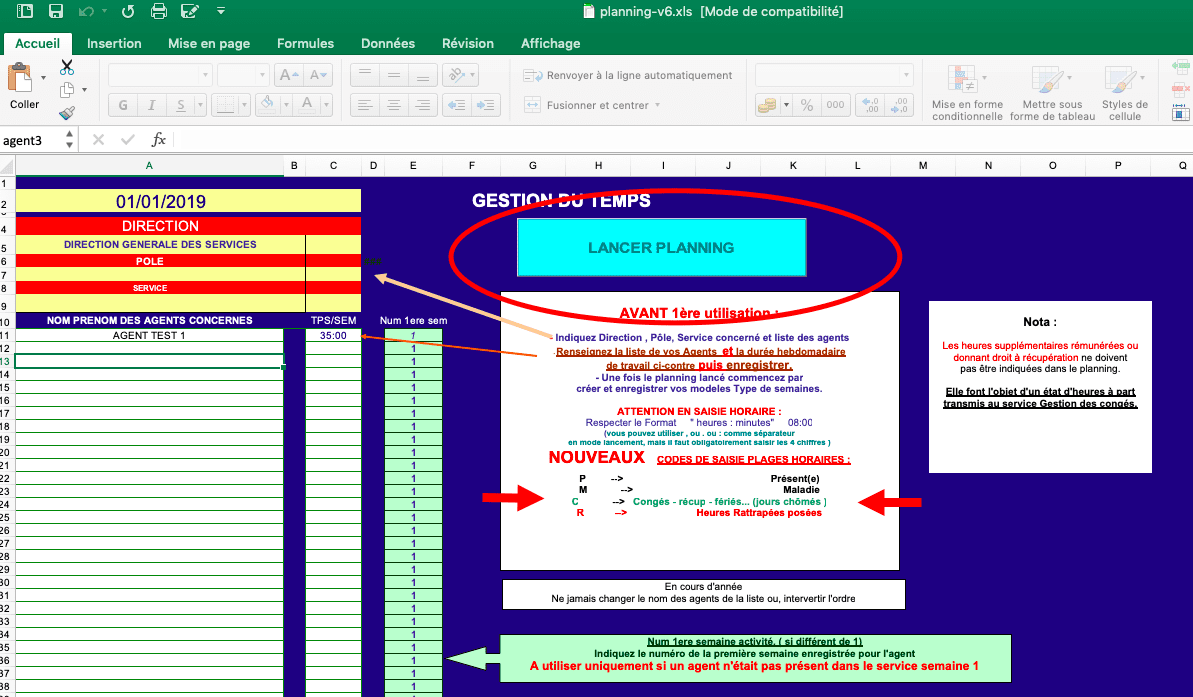Expand Fusionner et centrer options
This screenshot has width=1193, height=697.
point(657,105)
